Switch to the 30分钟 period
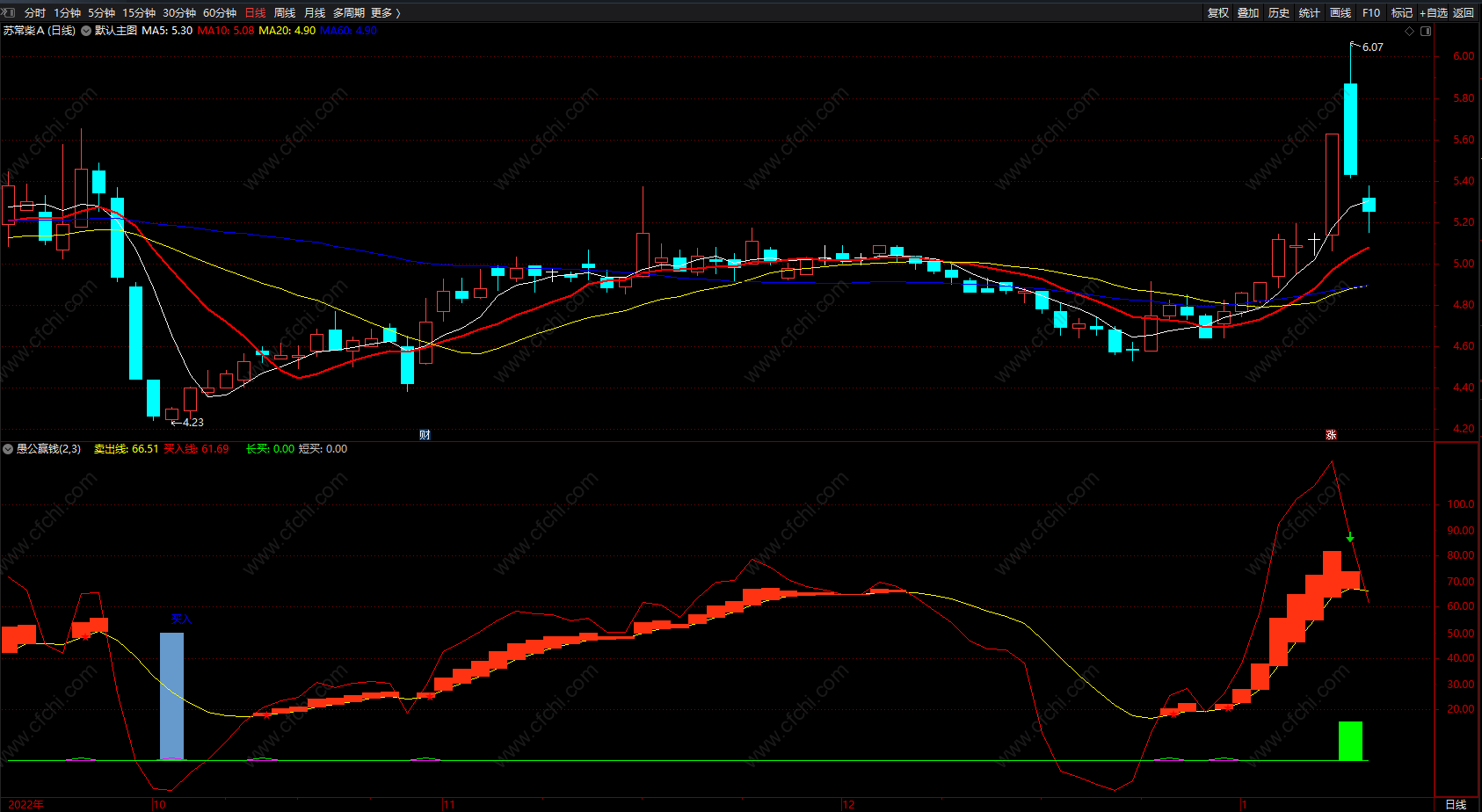 pyautogui.click(x=179, y=12)
